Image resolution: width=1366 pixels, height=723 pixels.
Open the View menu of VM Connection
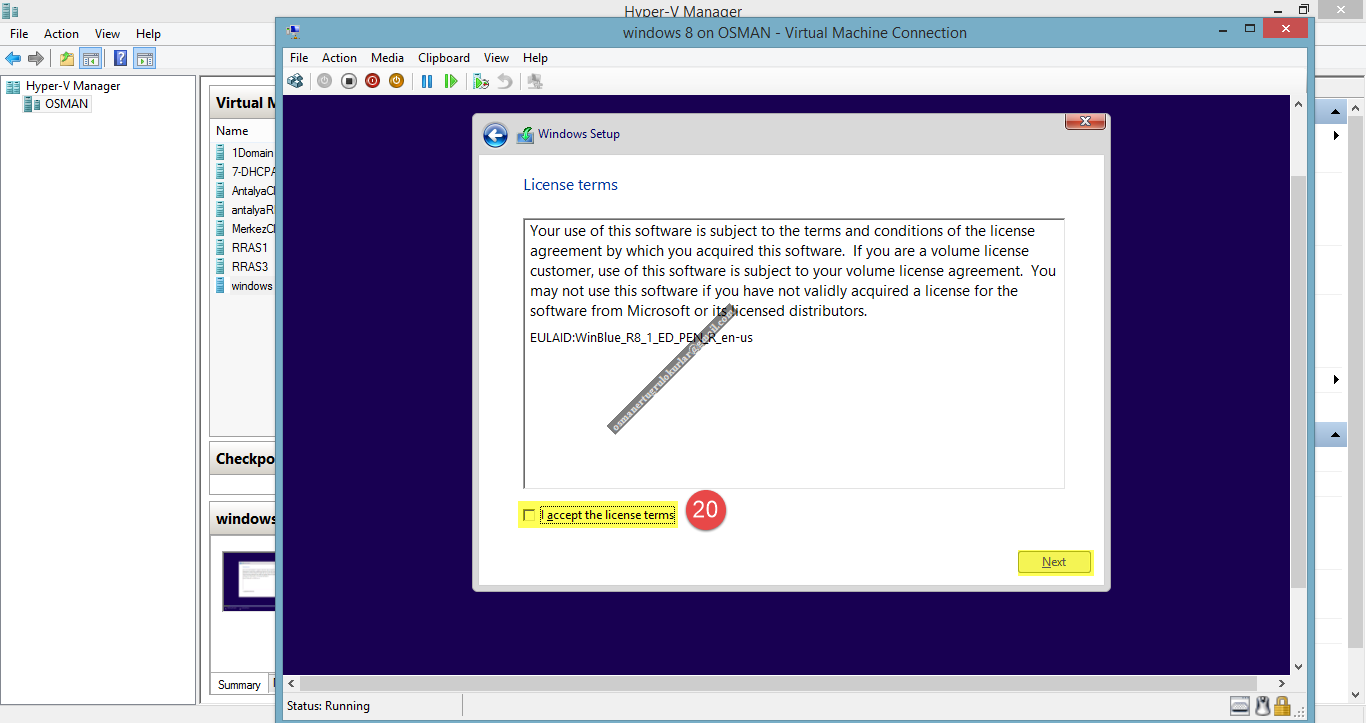click(x=496, y=58)
